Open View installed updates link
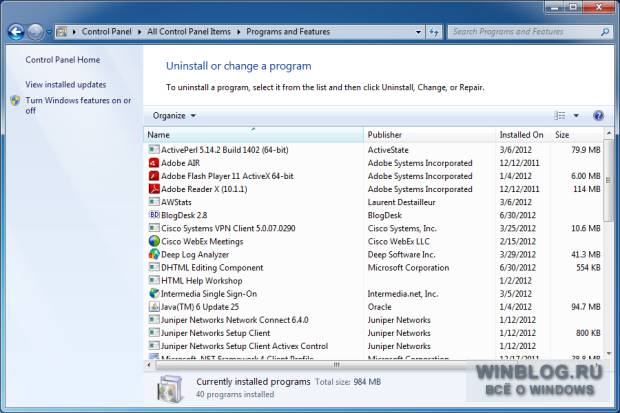 (66, 85)
